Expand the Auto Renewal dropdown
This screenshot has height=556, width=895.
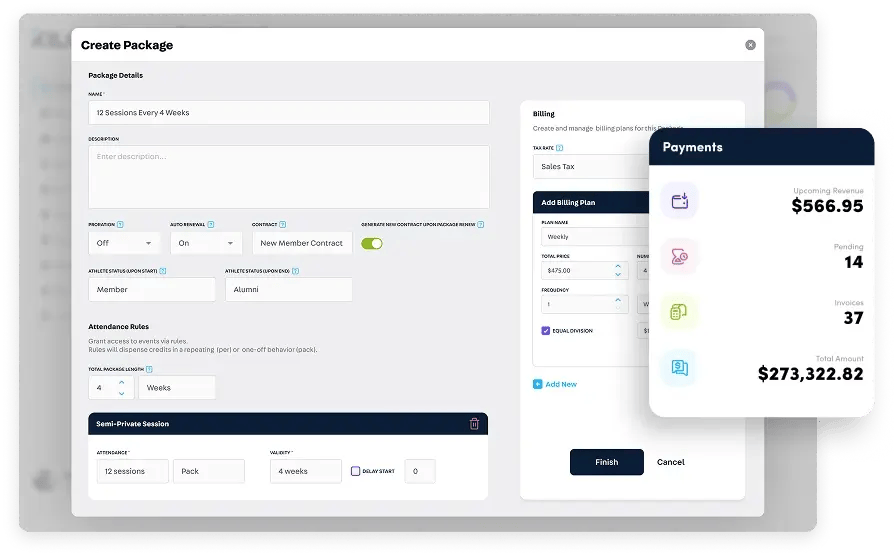(206, 243)
